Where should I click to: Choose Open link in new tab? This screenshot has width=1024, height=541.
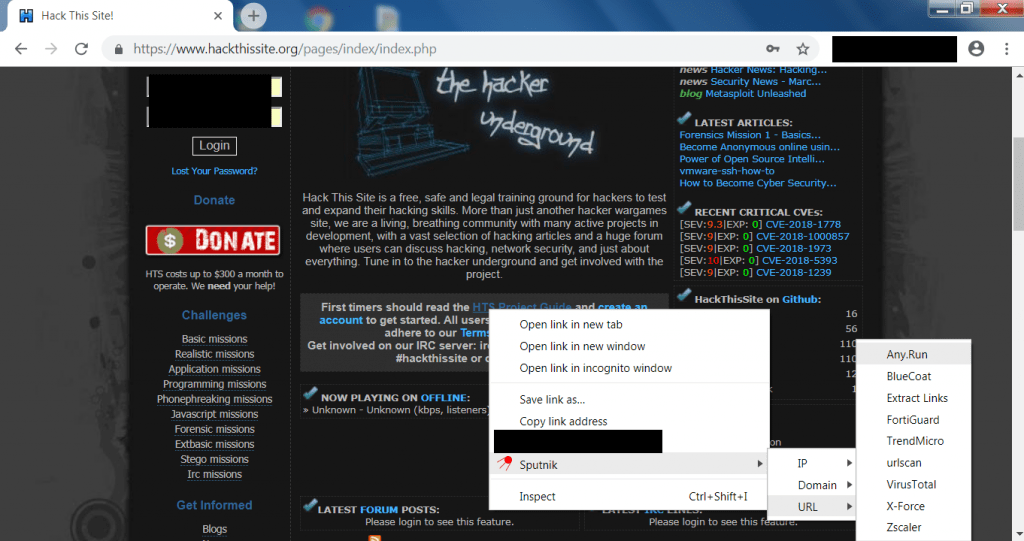(x=571, y=325)
